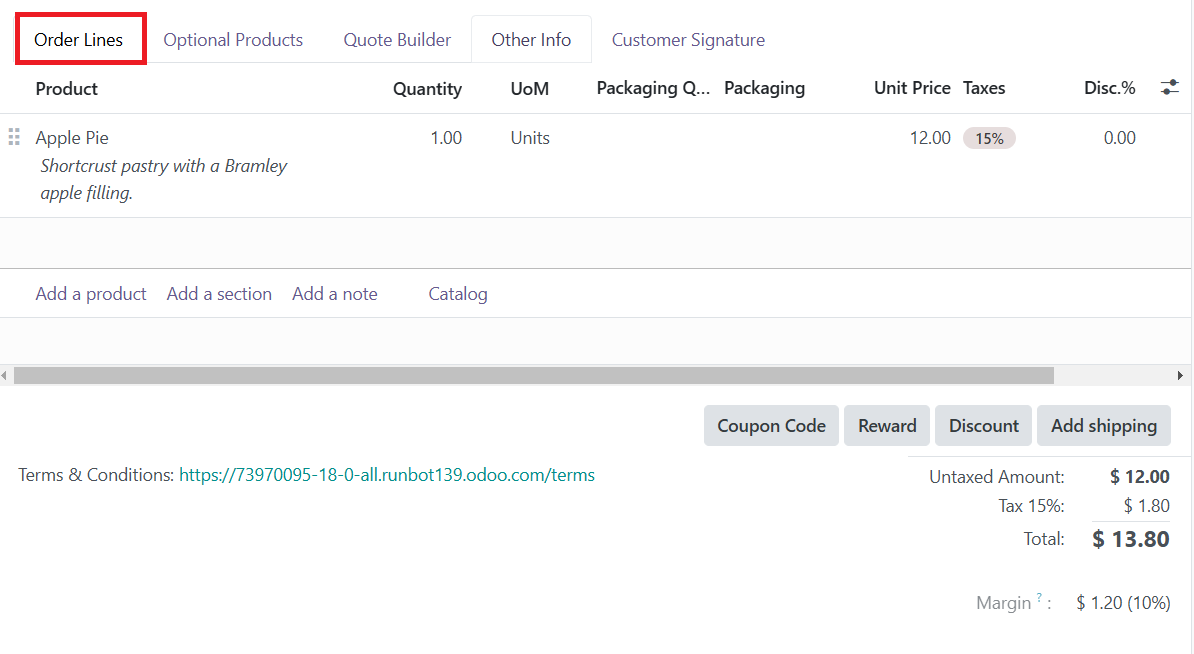Click the Untaxed Amount value $ 12.00
Image resolution: width=1194 pixels, height=654 pixels.
point(1139,477)
